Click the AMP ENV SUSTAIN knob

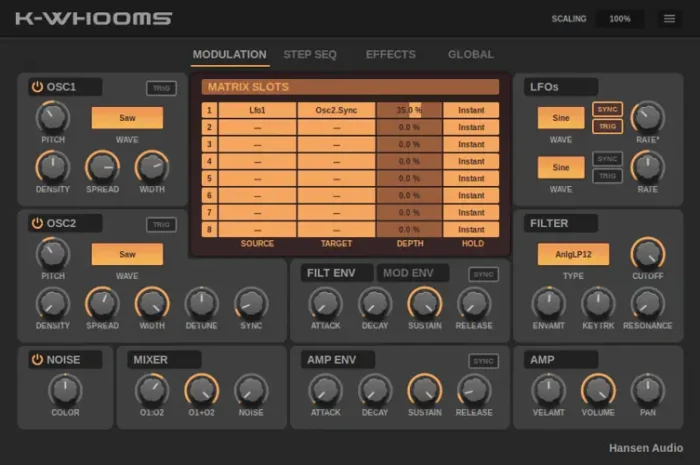[425, 390]
